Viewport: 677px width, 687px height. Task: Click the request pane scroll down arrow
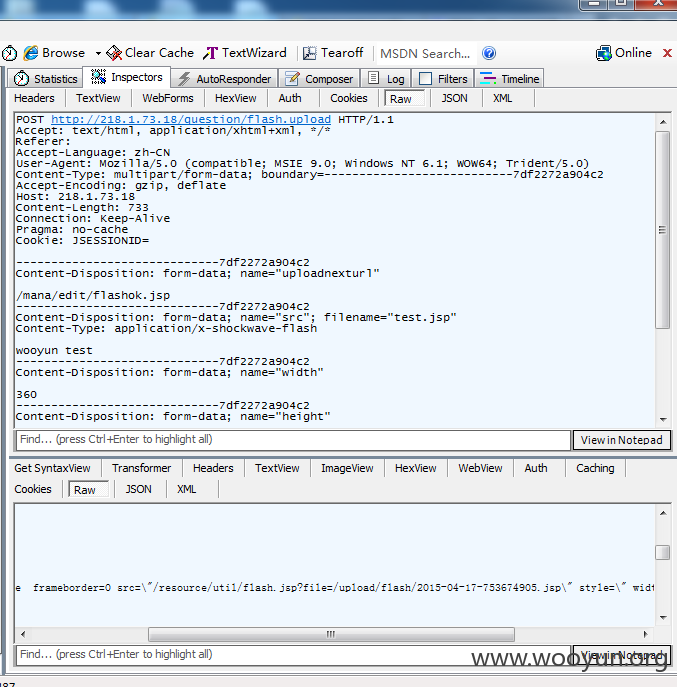coord(663,419)
